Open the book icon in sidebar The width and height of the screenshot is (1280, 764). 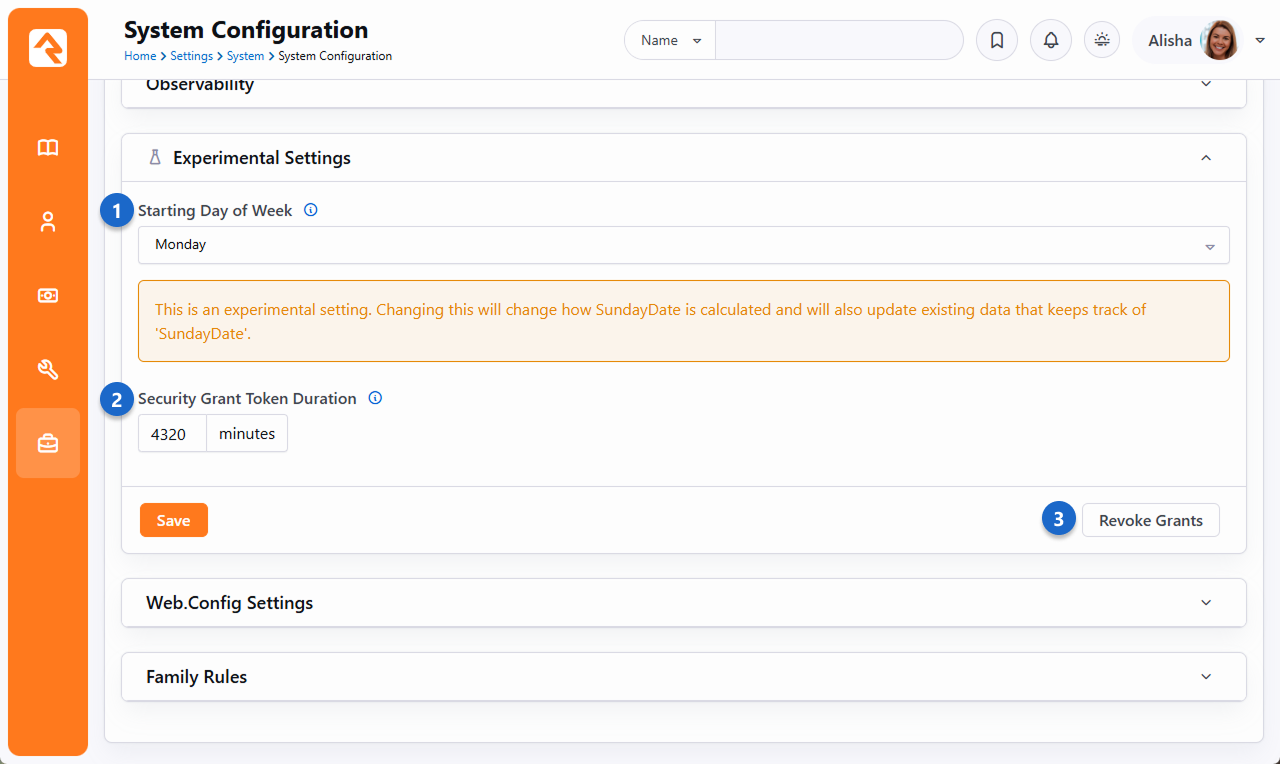click(x=48, y=148)
